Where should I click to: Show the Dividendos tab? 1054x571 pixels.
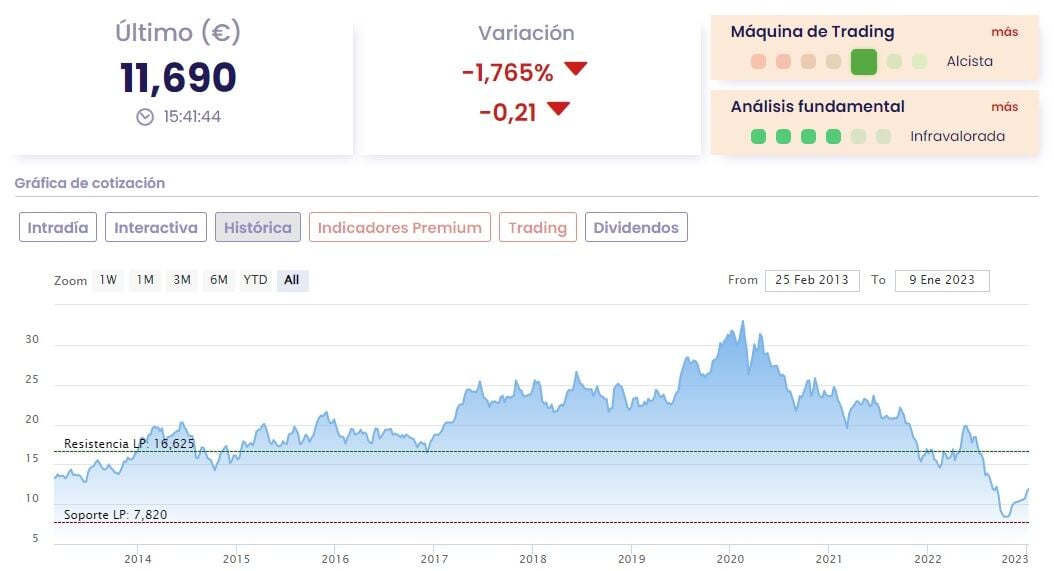pyautogui.click(x=636, y=228)
